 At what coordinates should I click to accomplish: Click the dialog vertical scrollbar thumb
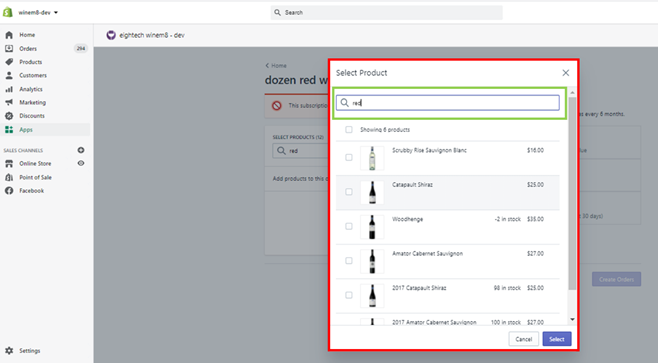(572, 193)
